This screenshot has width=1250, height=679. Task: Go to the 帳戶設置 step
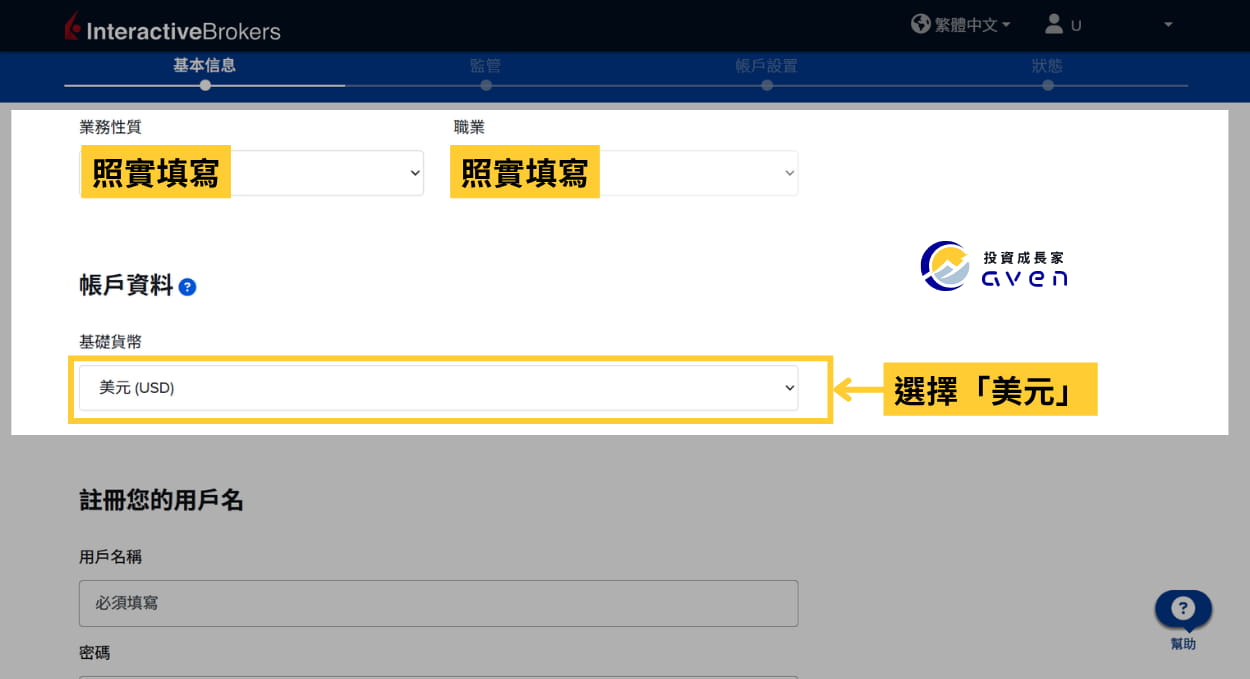[766, 66]
